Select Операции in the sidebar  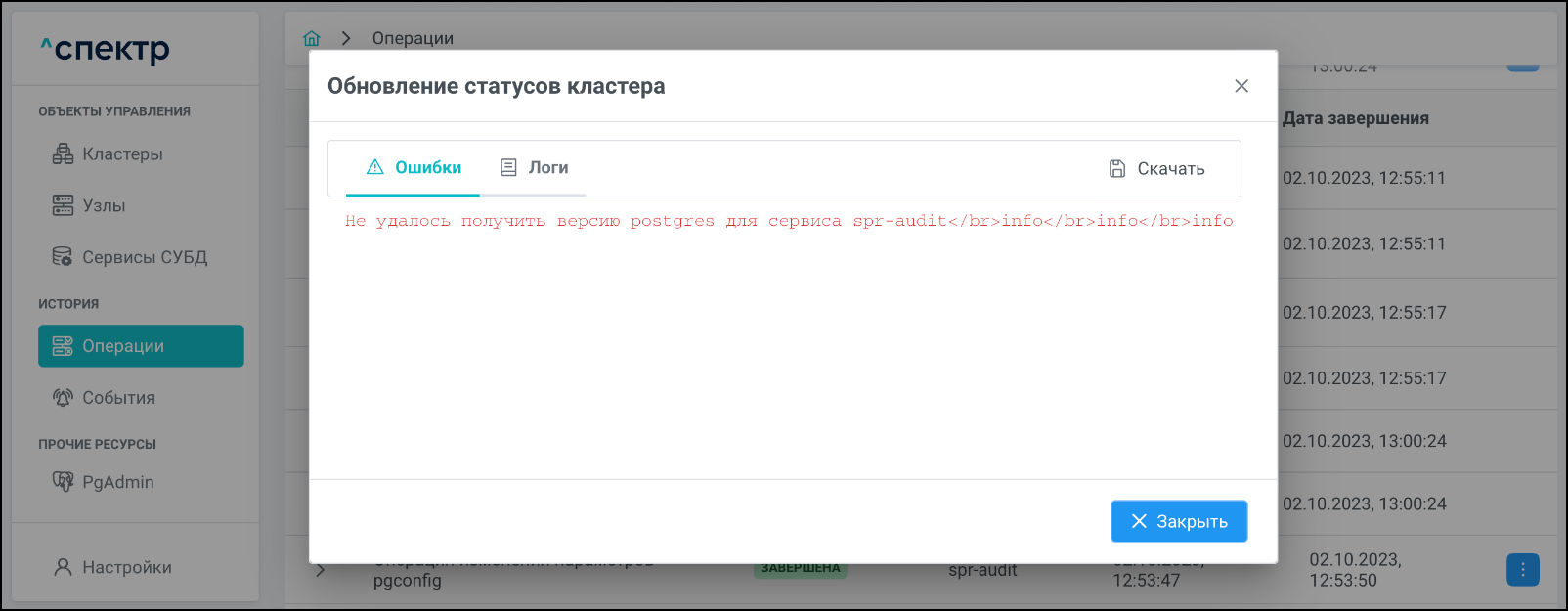coord(141,346)
